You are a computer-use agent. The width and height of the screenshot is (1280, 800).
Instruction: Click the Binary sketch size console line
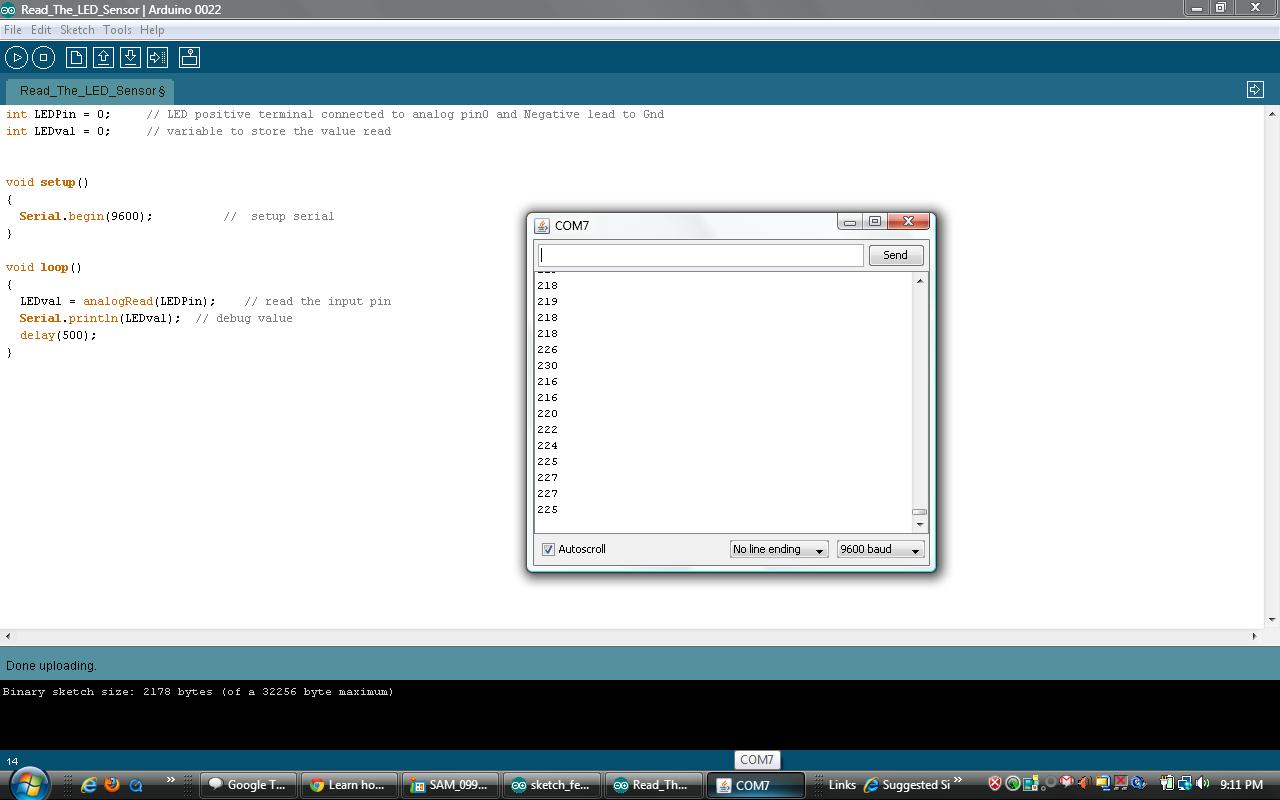click(x=198, y=692)
